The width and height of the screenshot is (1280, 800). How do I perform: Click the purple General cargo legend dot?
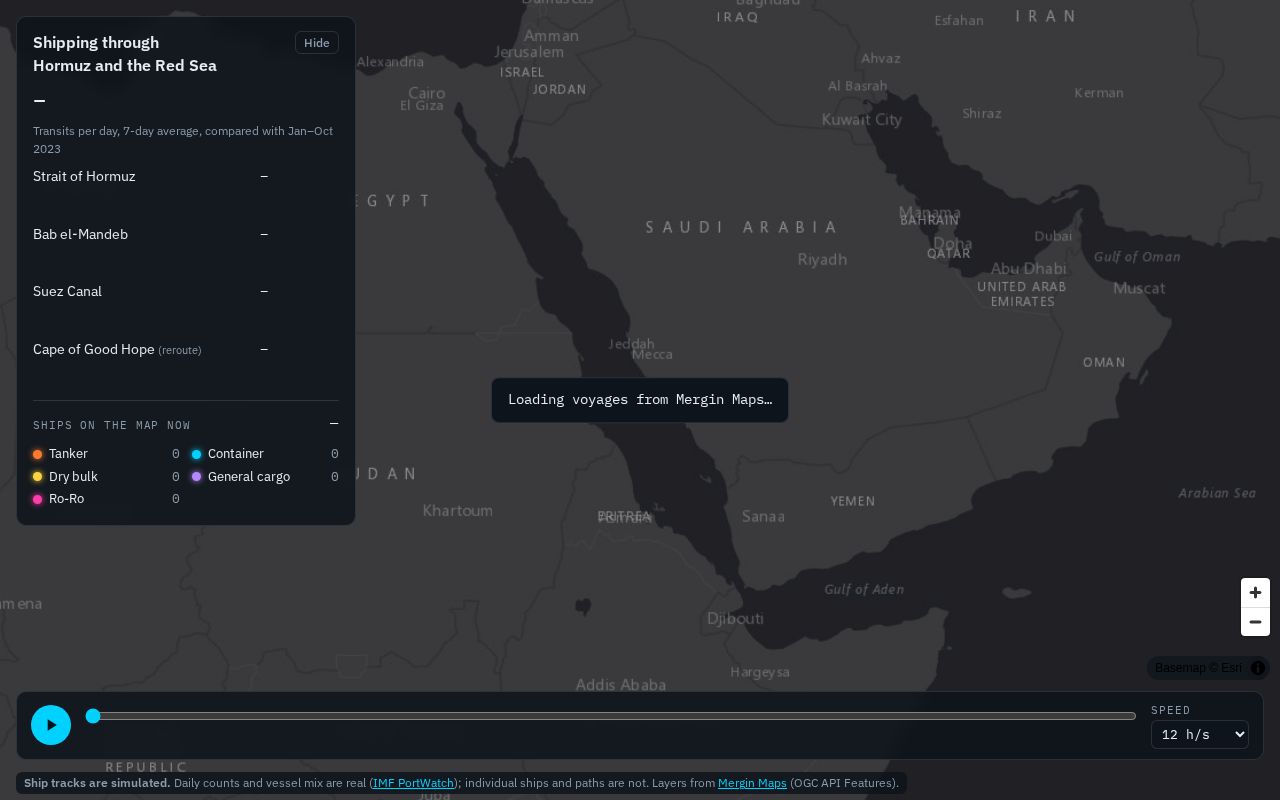pyautogui.click(x=197, y=477)
